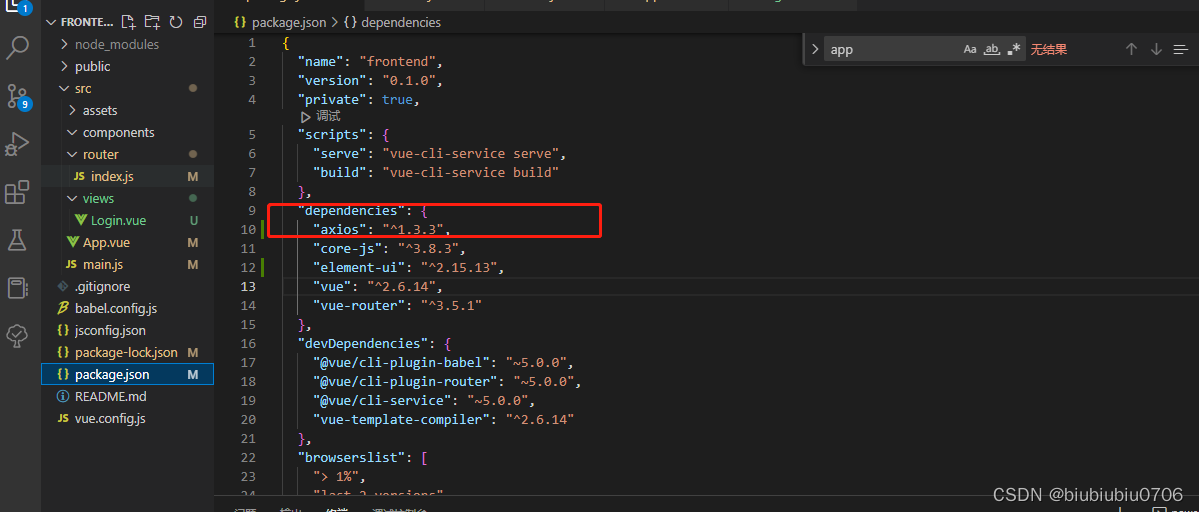This screenshot has width=1199, height=512.
Task: Open the Extensions view
Action: pyautogui.click(x=18, y=192)
